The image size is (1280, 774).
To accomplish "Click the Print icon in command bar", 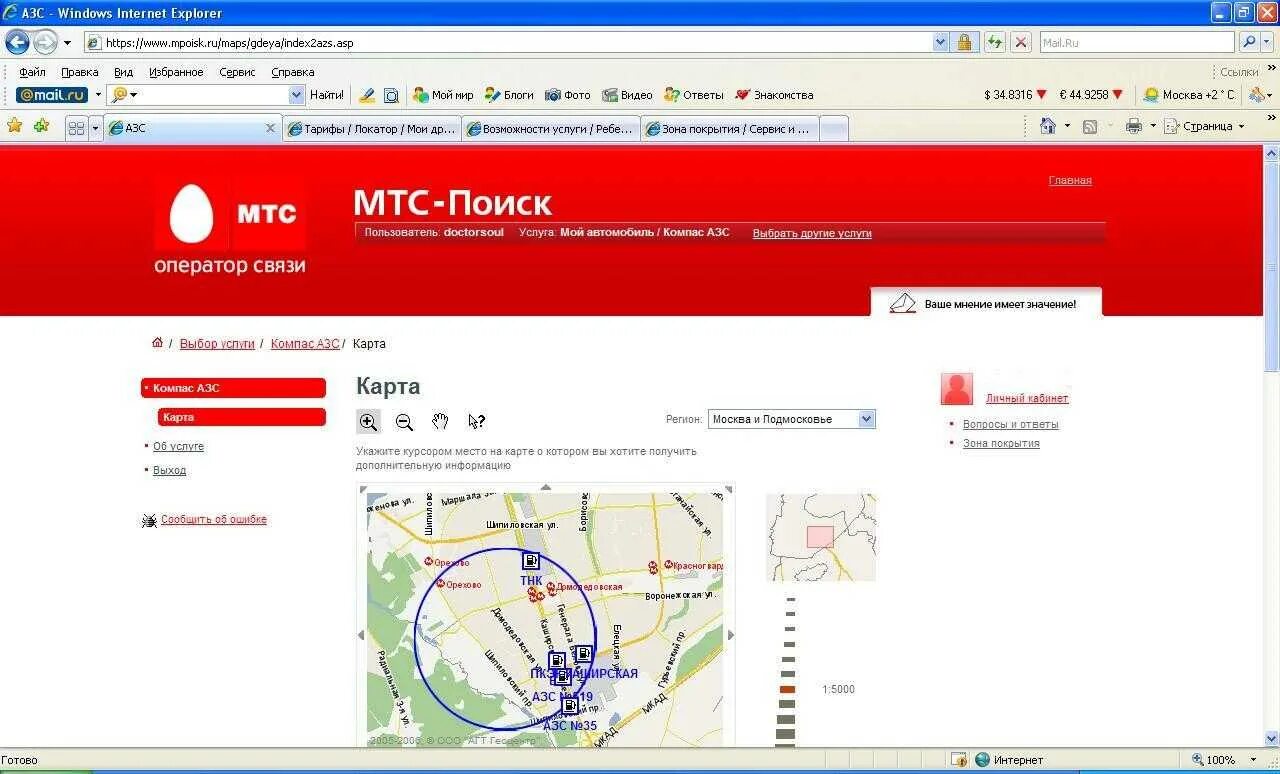I will click(x=1133, y=126).
